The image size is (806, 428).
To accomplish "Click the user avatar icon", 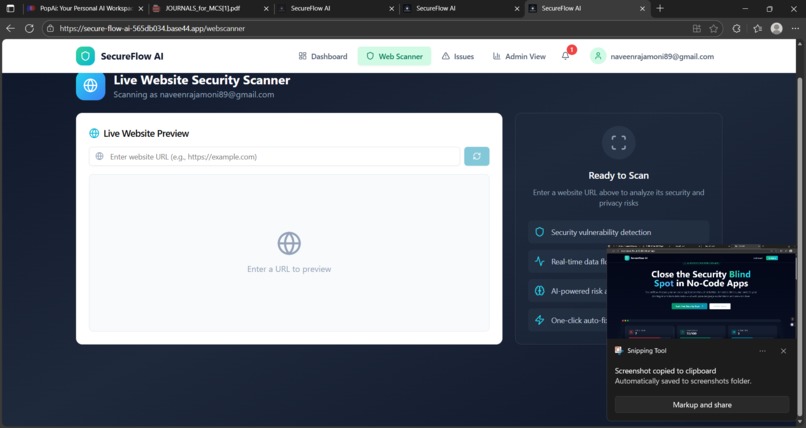I will click(x=598, y=56).
